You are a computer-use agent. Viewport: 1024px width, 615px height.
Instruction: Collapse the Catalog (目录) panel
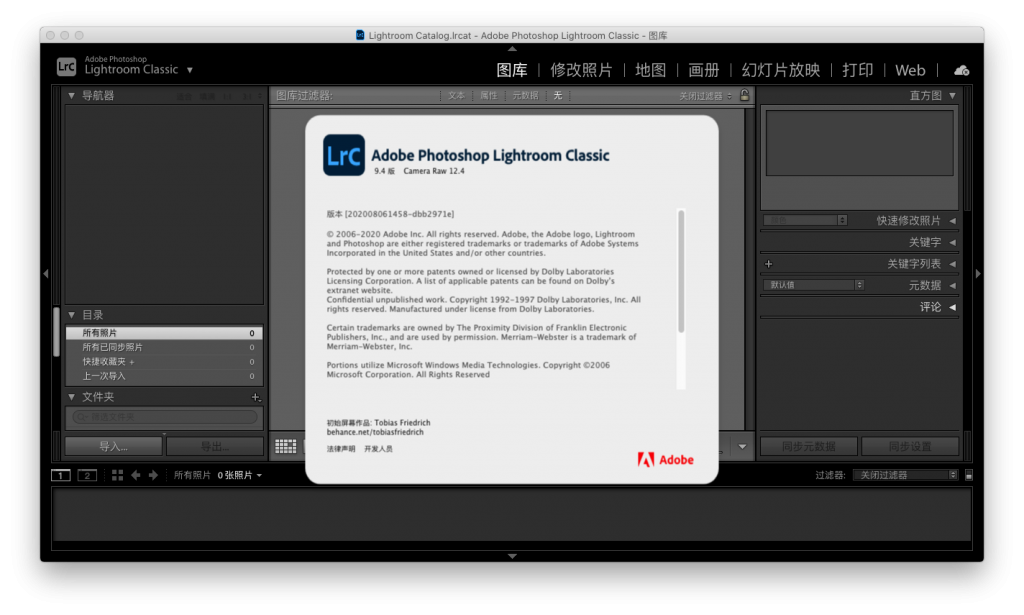tap(71, 315)
